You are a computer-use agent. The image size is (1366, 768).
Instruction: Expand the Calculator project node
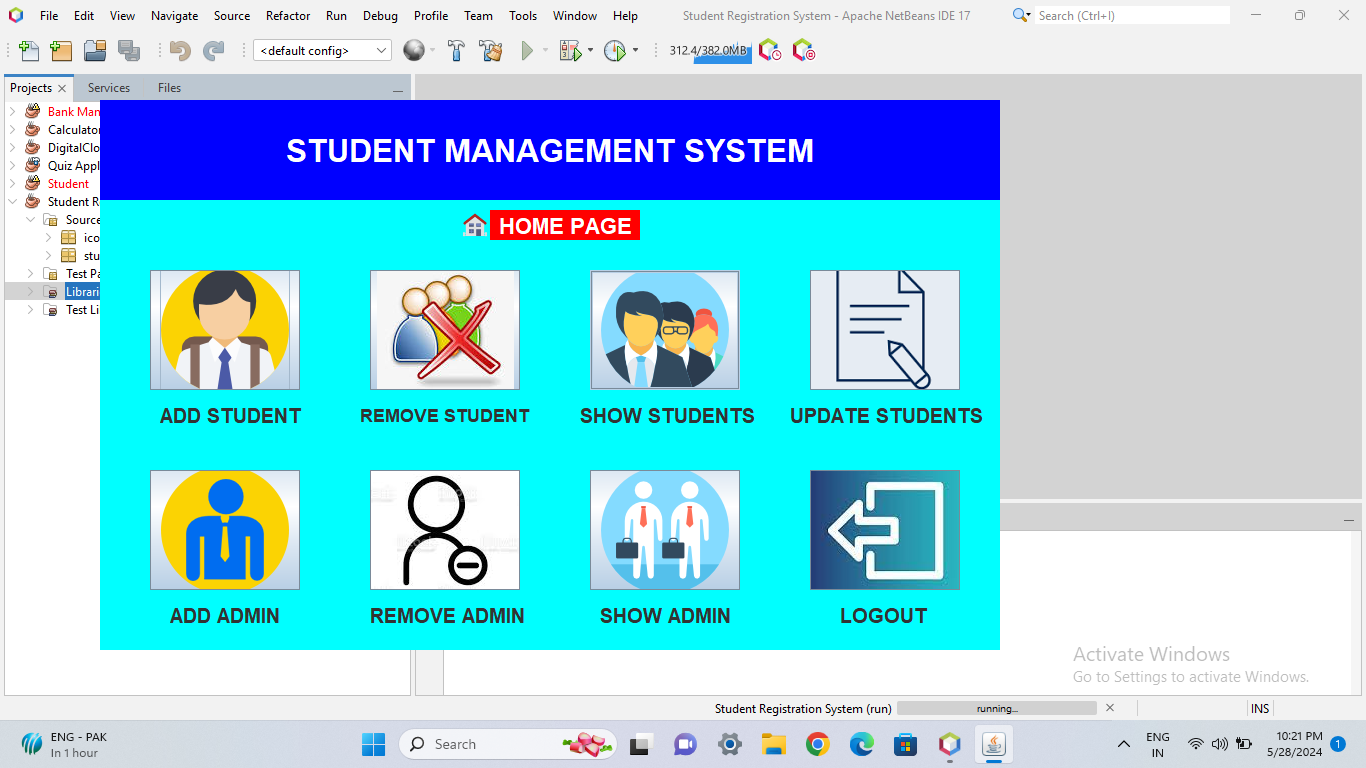(x=12, y=130)
